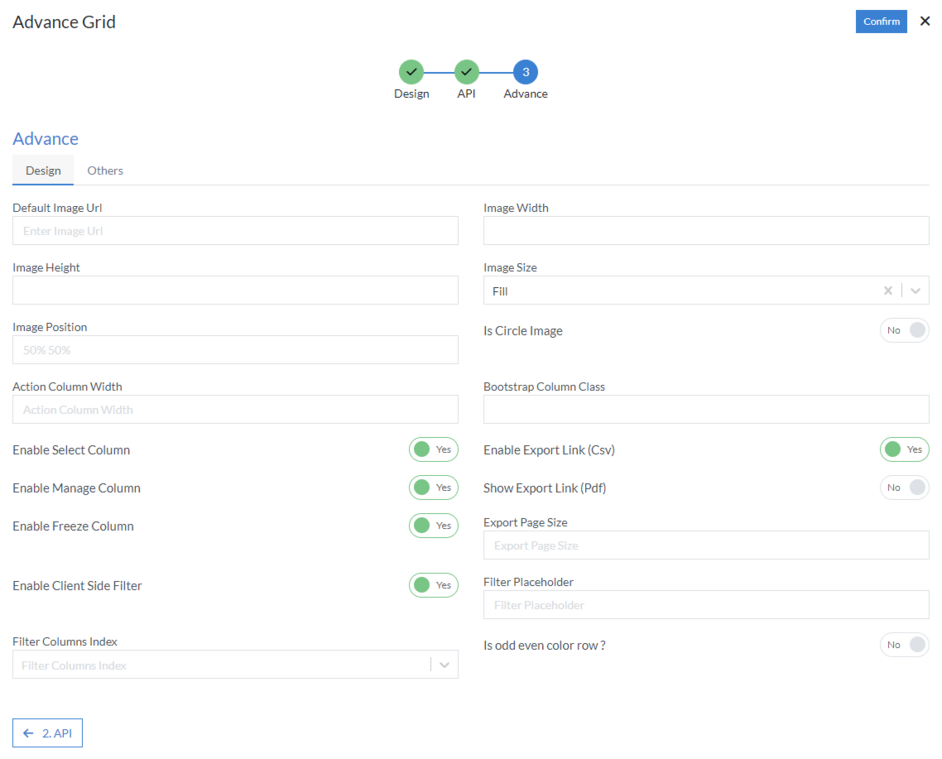Viewport: 942px width, 759px height.
Task: Switch off Enable Freeze Column
Action: pos(433,526)
